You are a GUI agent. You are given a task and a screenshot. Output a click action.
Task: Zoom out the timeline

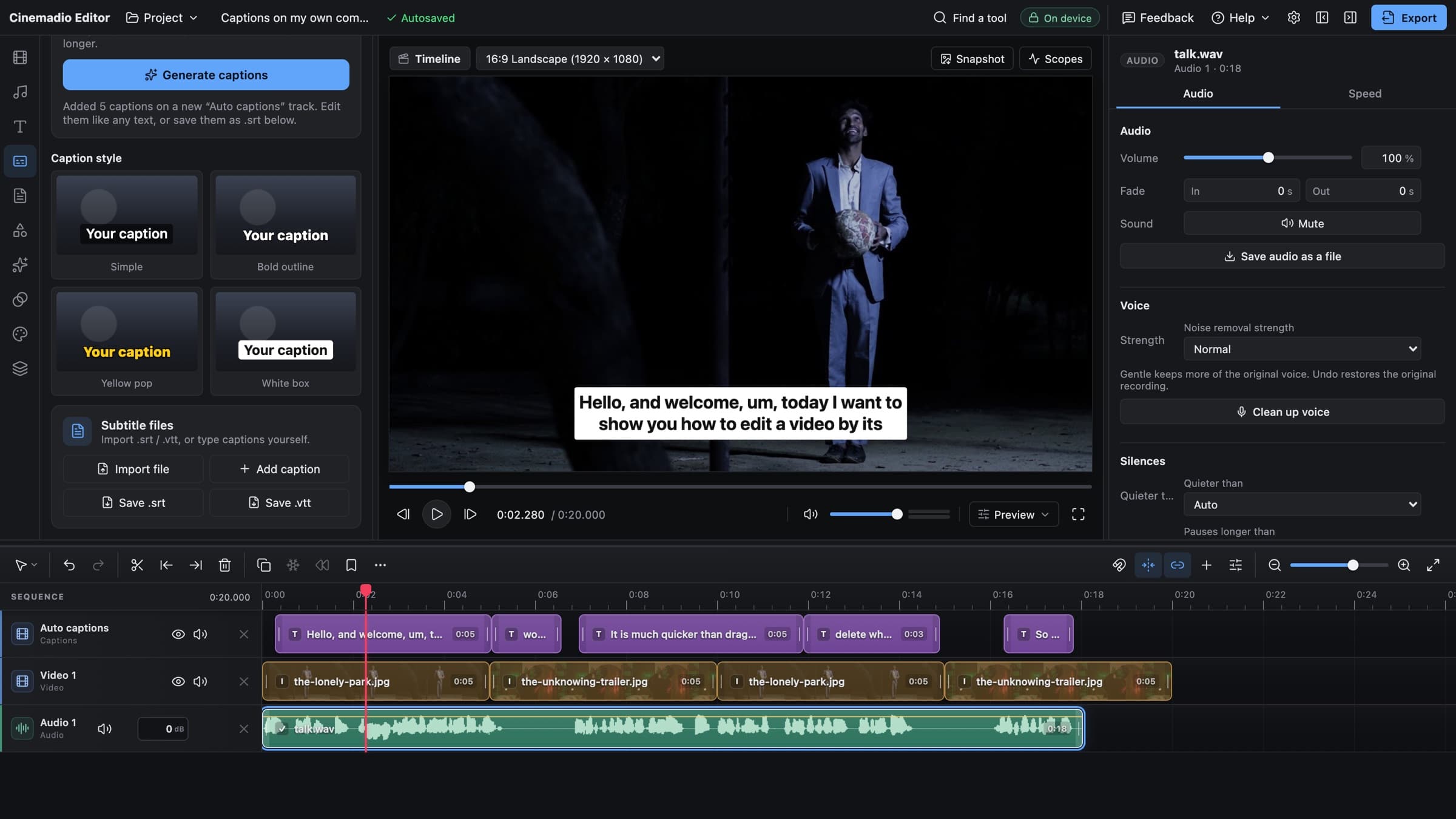coord(1275,565)
